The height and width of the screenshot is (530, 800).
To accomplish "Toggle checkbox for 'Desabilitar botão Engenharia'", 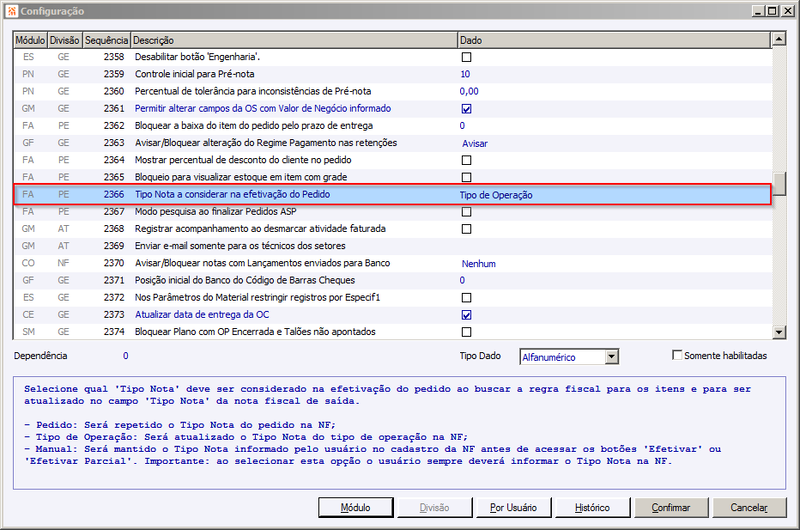I will coord(466,57).
